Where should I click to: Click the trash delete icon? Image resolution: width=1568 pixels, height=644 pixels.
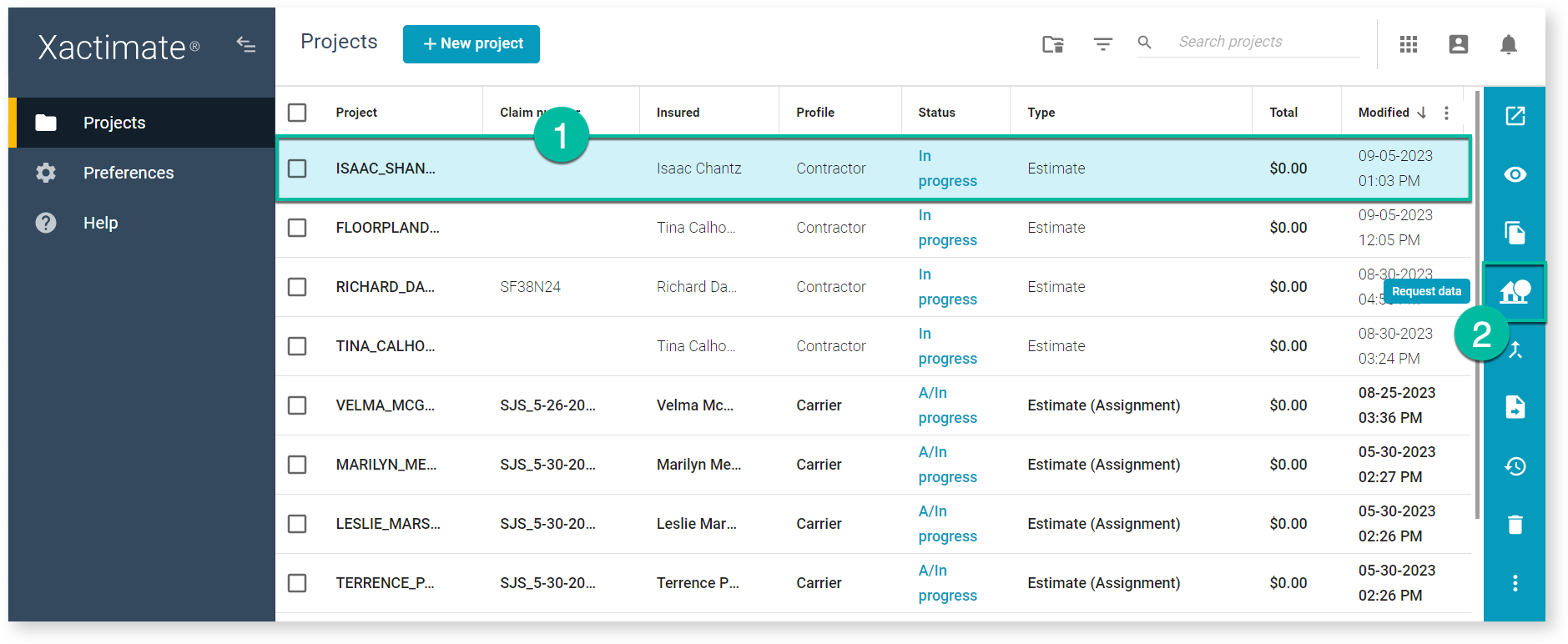pyautogui.click(x=1515, y=525)
